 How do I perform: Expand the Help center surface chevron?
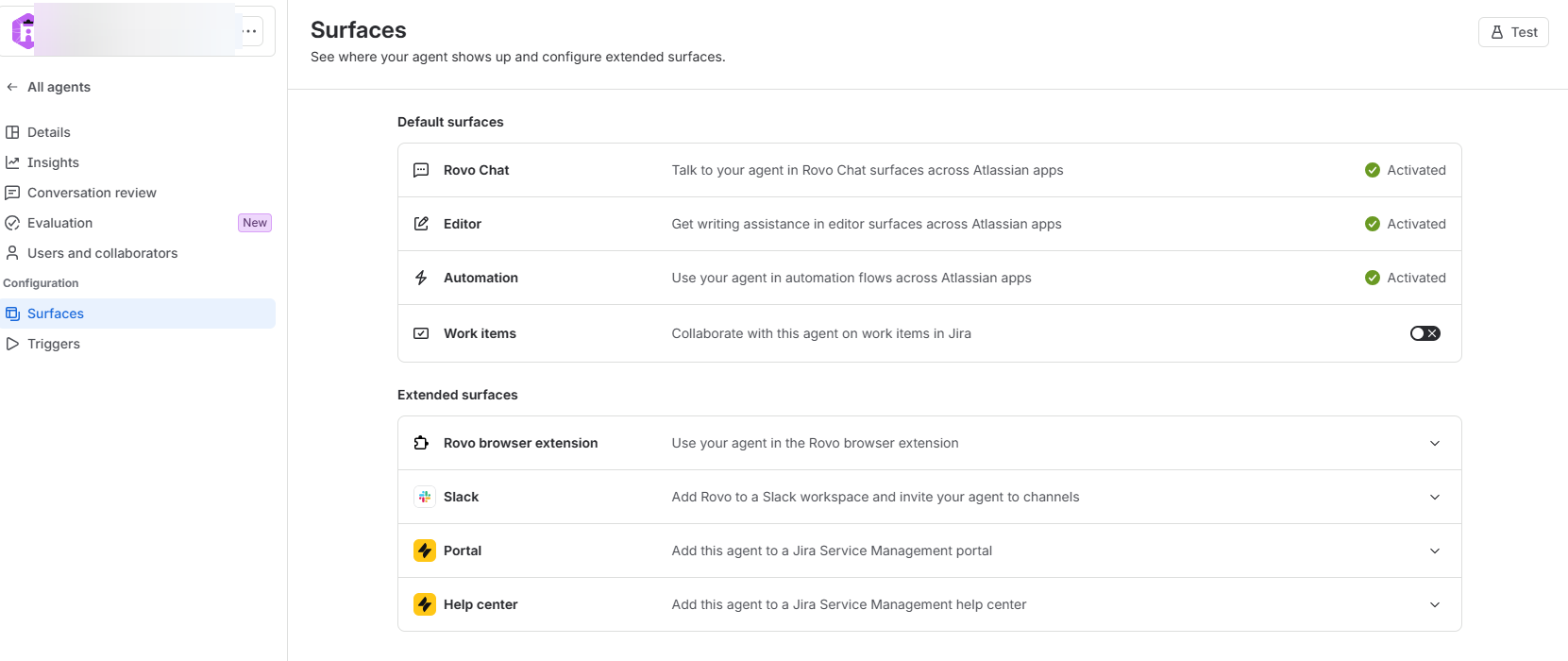[1435, 604]
